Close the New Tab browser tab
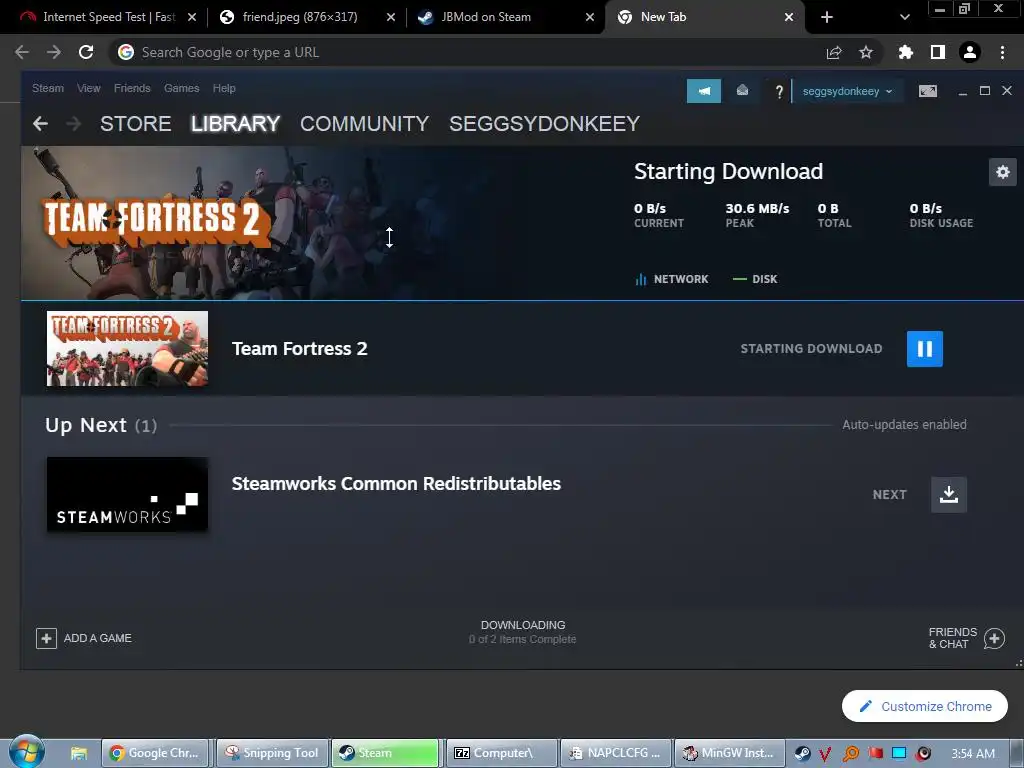This screenshot has width=1024, height=768. point(788,17)
